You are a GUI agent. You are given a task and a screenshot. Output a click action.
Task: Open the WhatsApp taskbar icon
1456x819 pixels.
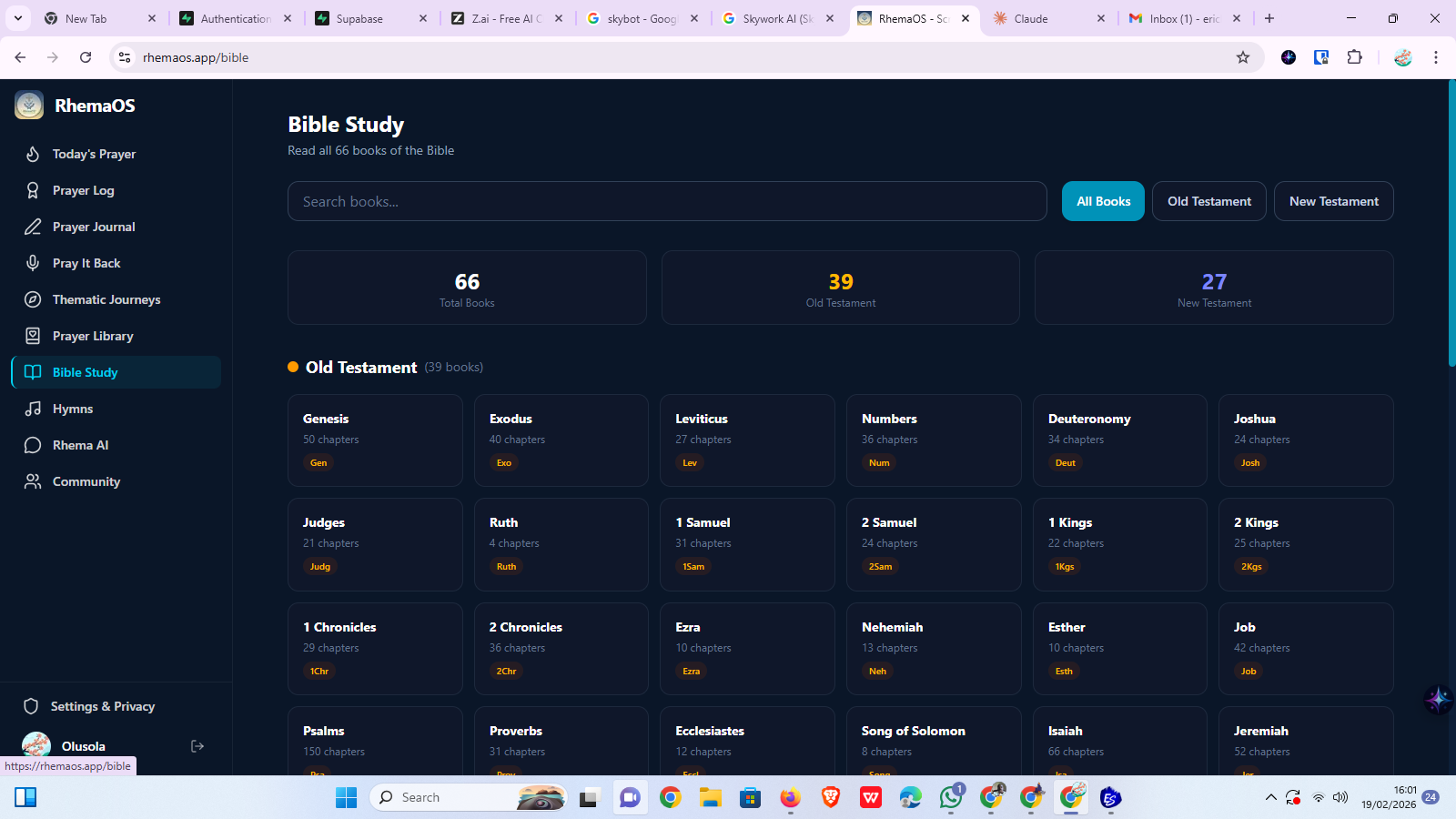951,798
